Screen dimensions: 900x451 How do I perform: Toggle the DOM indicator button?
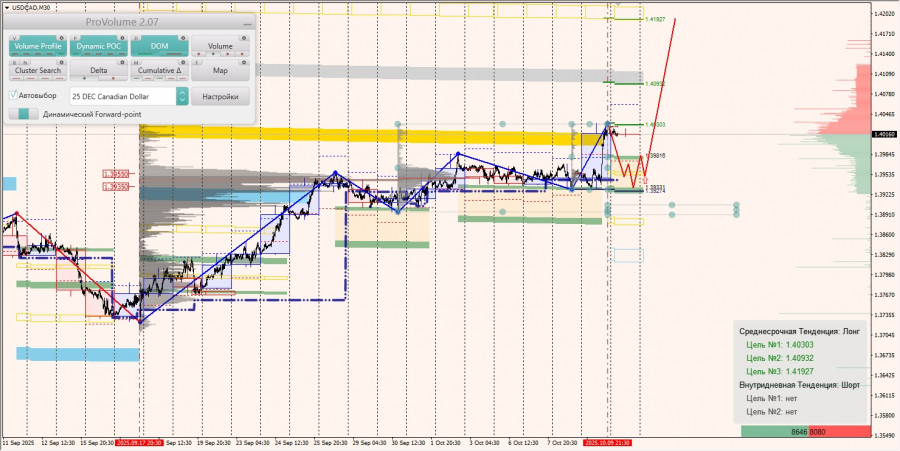[160, 46]
